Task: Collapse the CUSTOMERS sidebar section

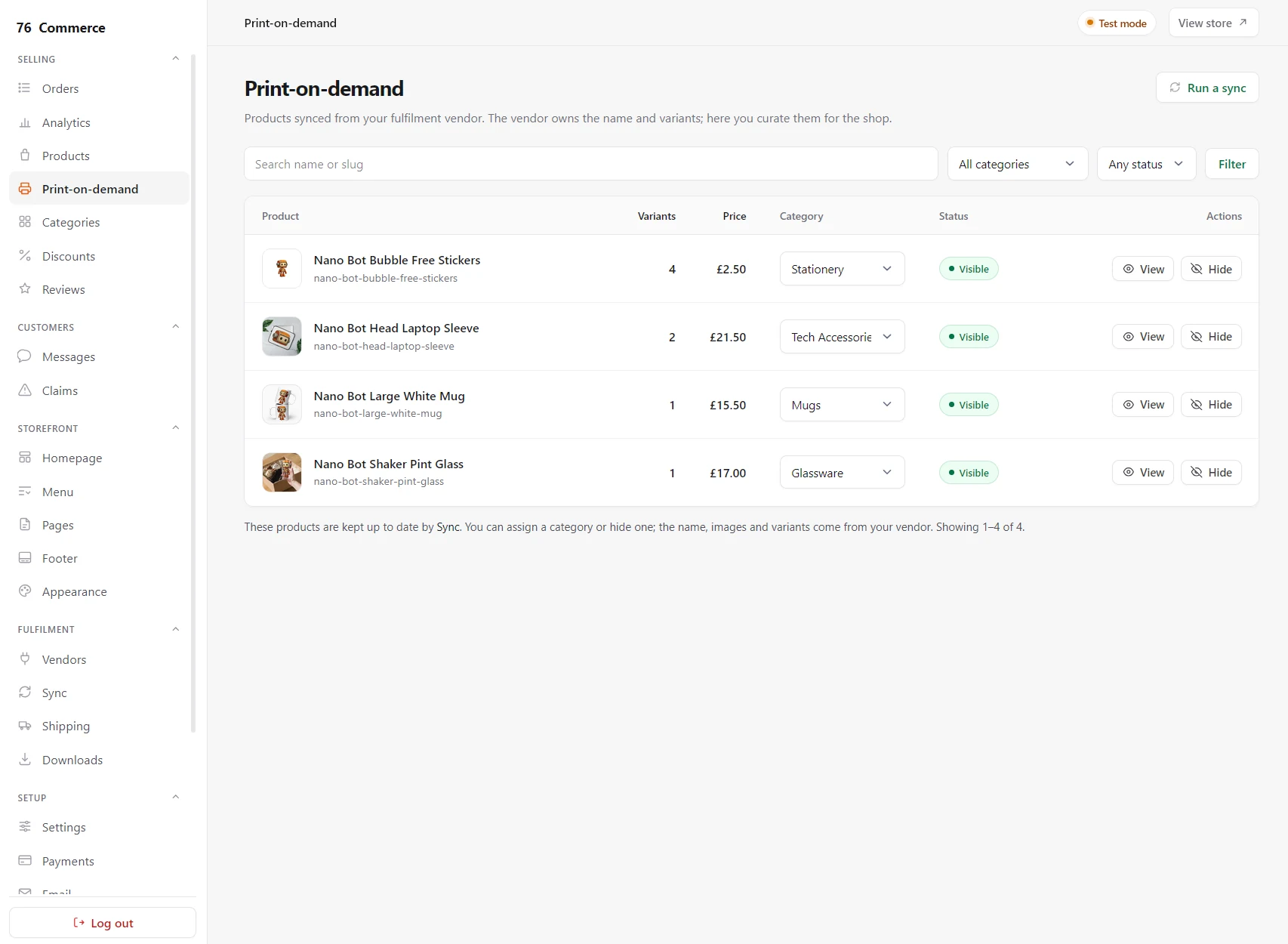Action: click(175, 327)
